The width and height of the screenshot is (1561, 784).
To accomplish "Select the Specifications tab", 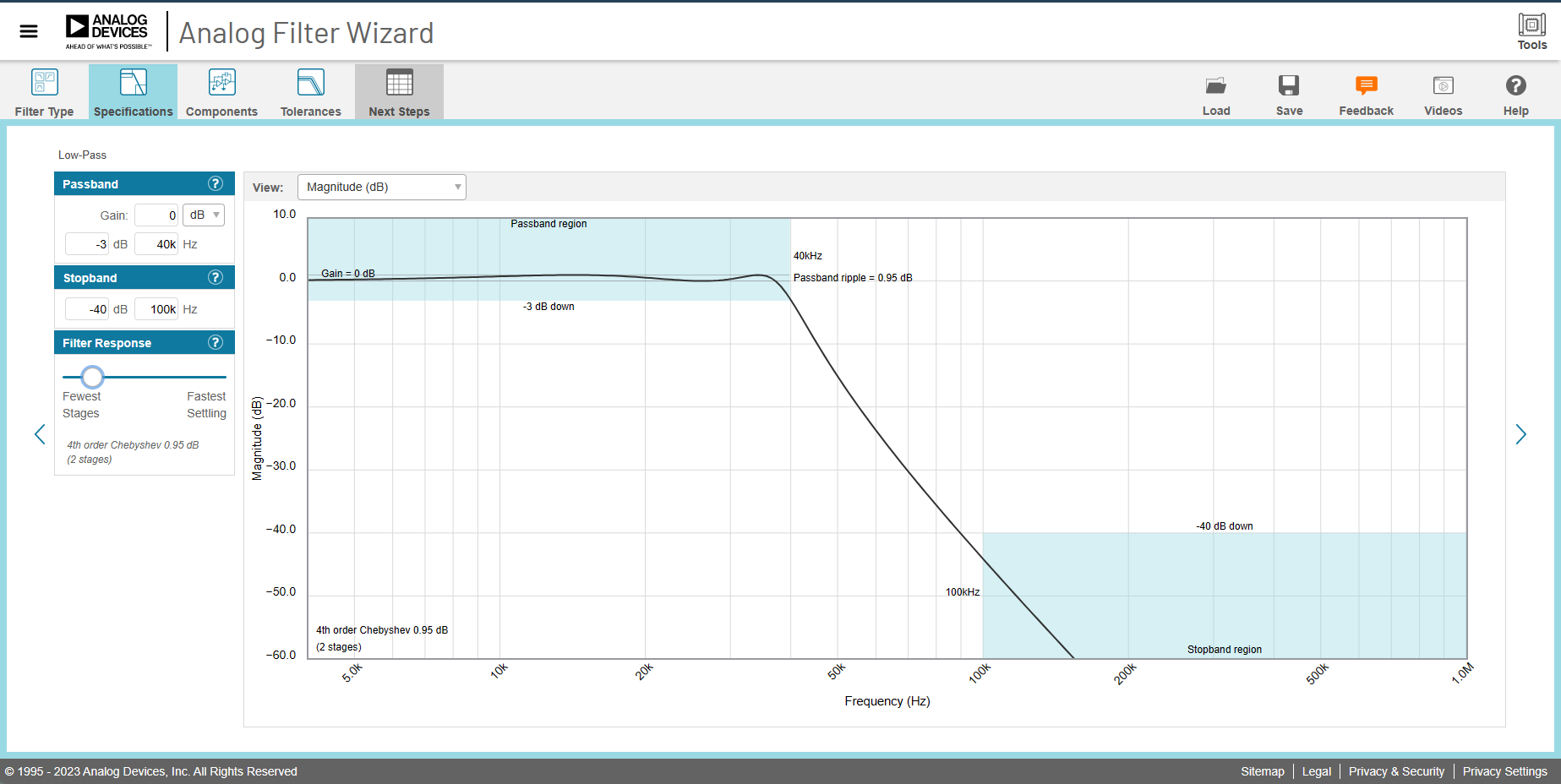I will [x=134, y=92].
